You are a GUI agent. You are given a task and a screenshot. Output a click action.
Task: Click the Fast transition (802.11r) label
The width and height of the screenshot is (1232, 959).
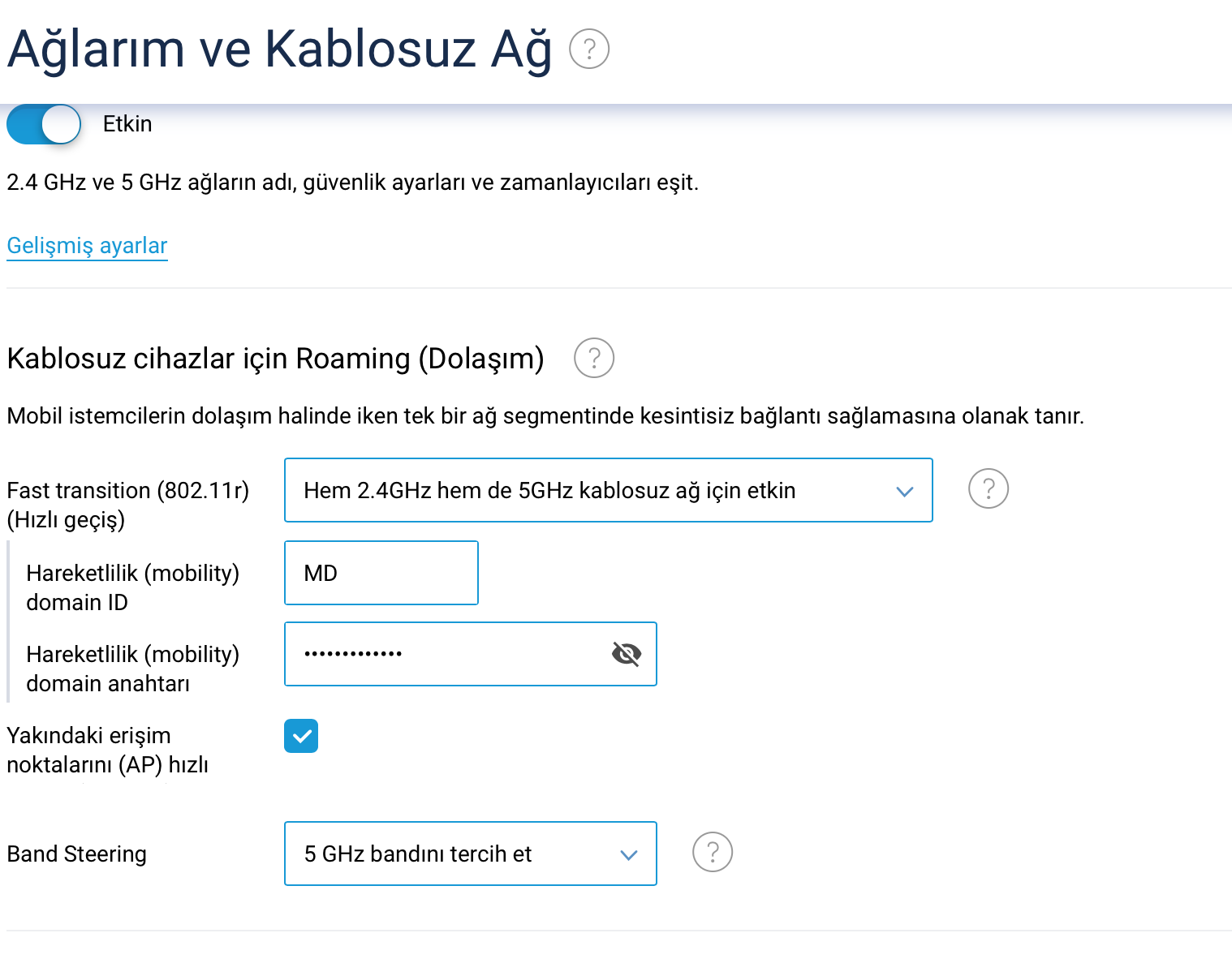(x=128, y=505)
